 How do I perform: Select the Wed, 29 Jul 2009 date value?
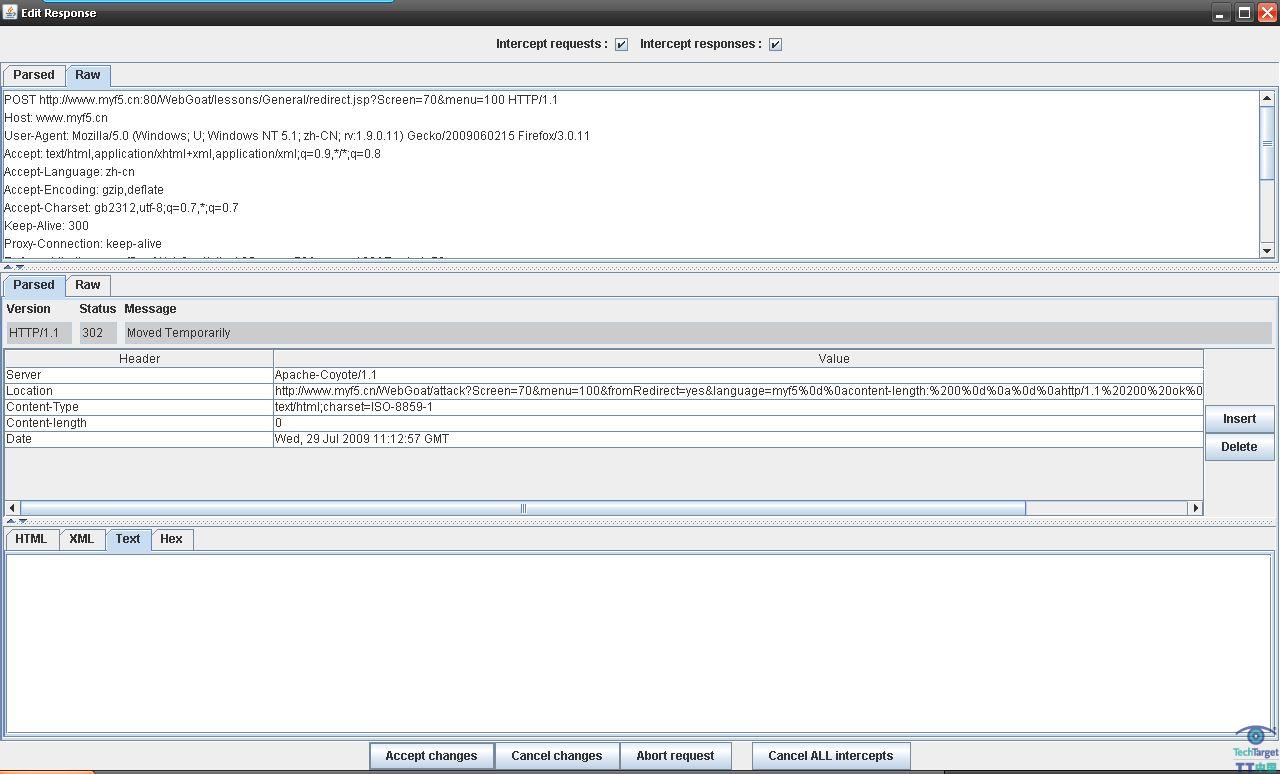tap(738, 439)
